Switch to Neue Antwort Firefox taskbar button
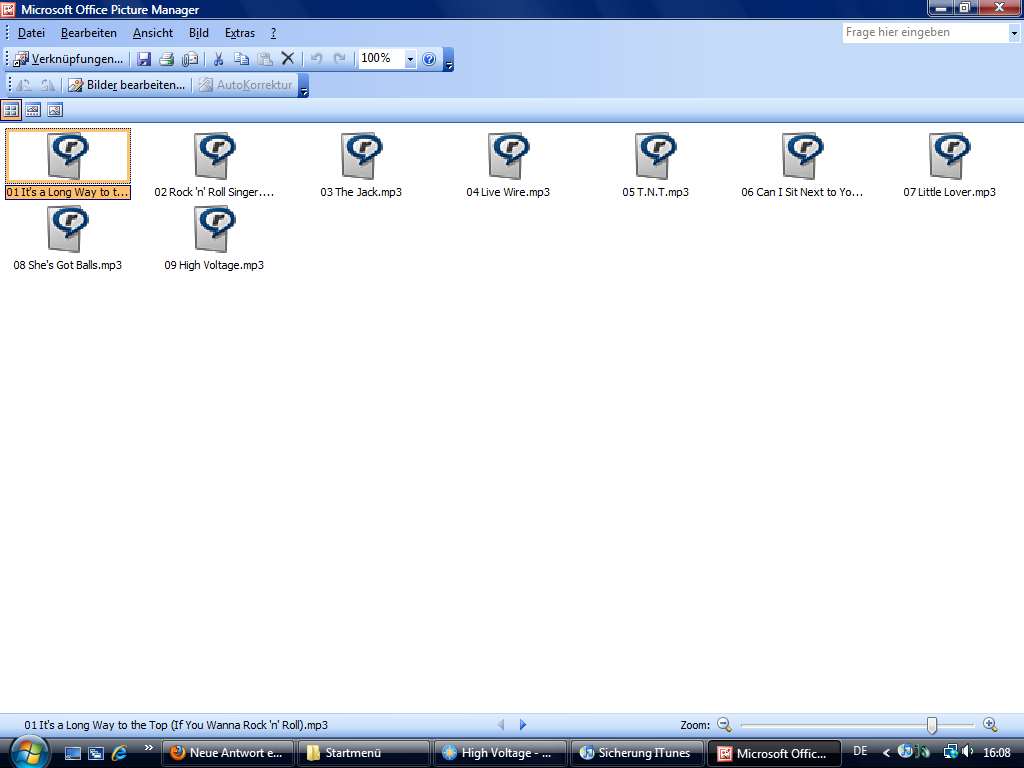The height and width of the screenshot is (768, 1024). tap(228, 753)
